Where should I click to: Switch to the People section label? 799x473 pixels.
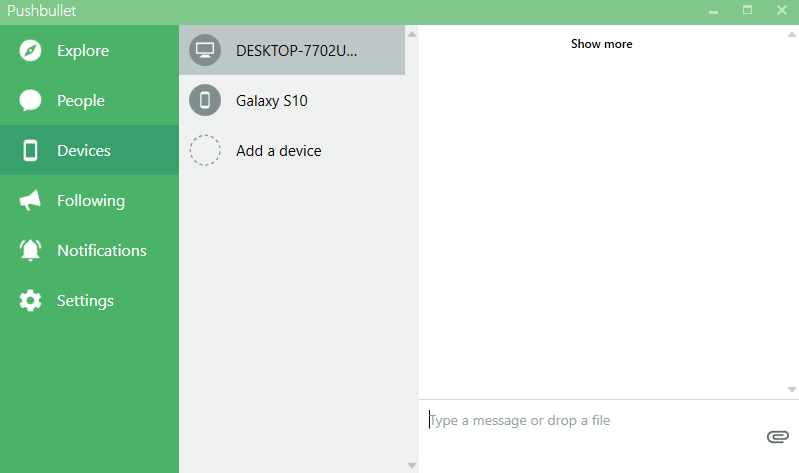click(81, 100)
